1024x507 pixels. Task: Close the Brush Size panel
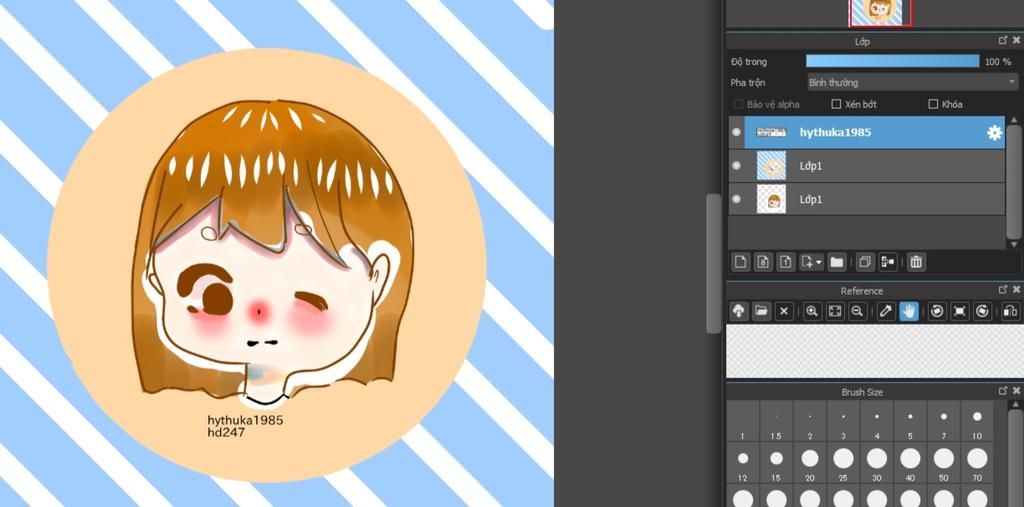click(1016, 391)
